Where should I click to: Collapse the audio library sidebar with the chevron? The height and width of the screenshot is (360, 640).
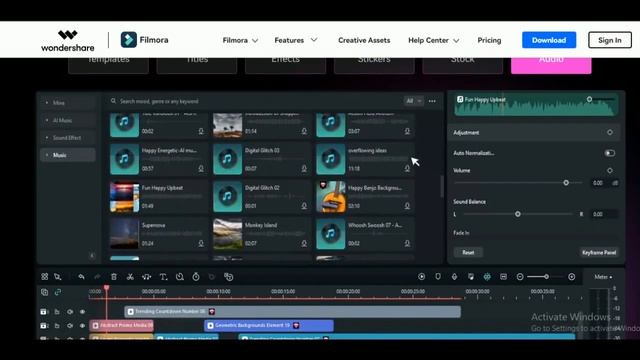click(x=92, y=256)
